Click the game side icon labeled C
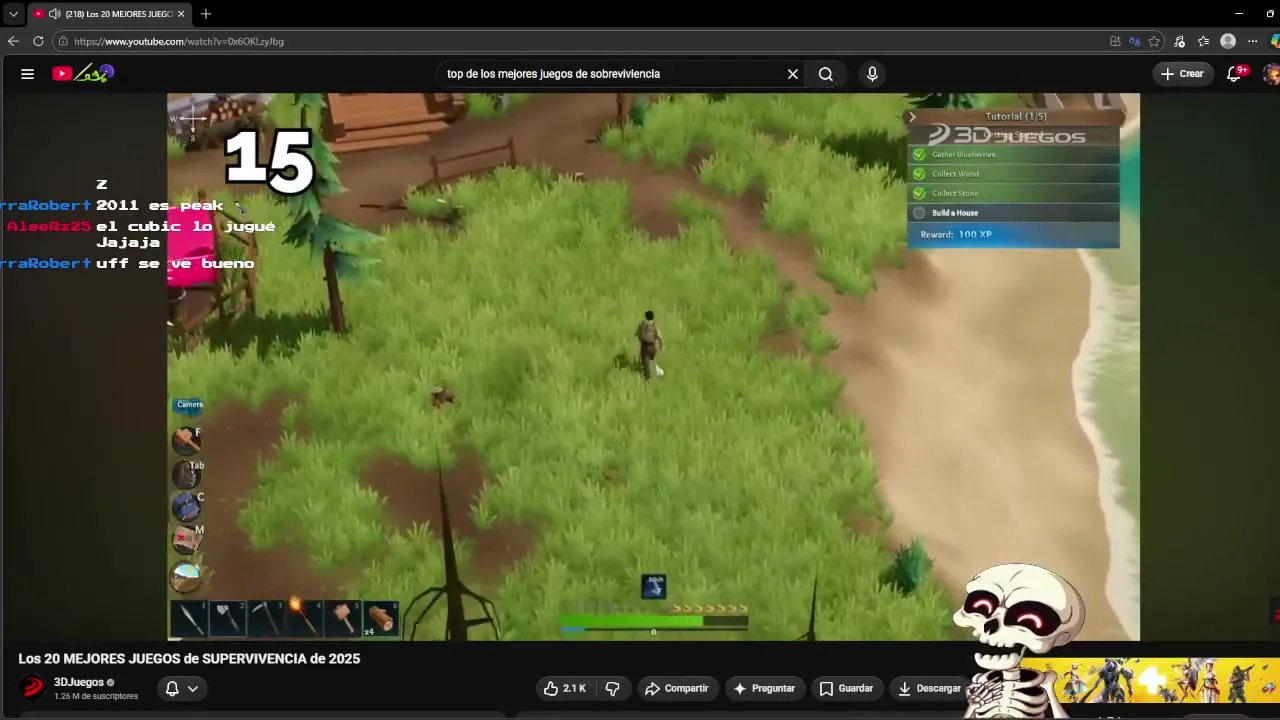1280x720 pixels. coord(186,507)
